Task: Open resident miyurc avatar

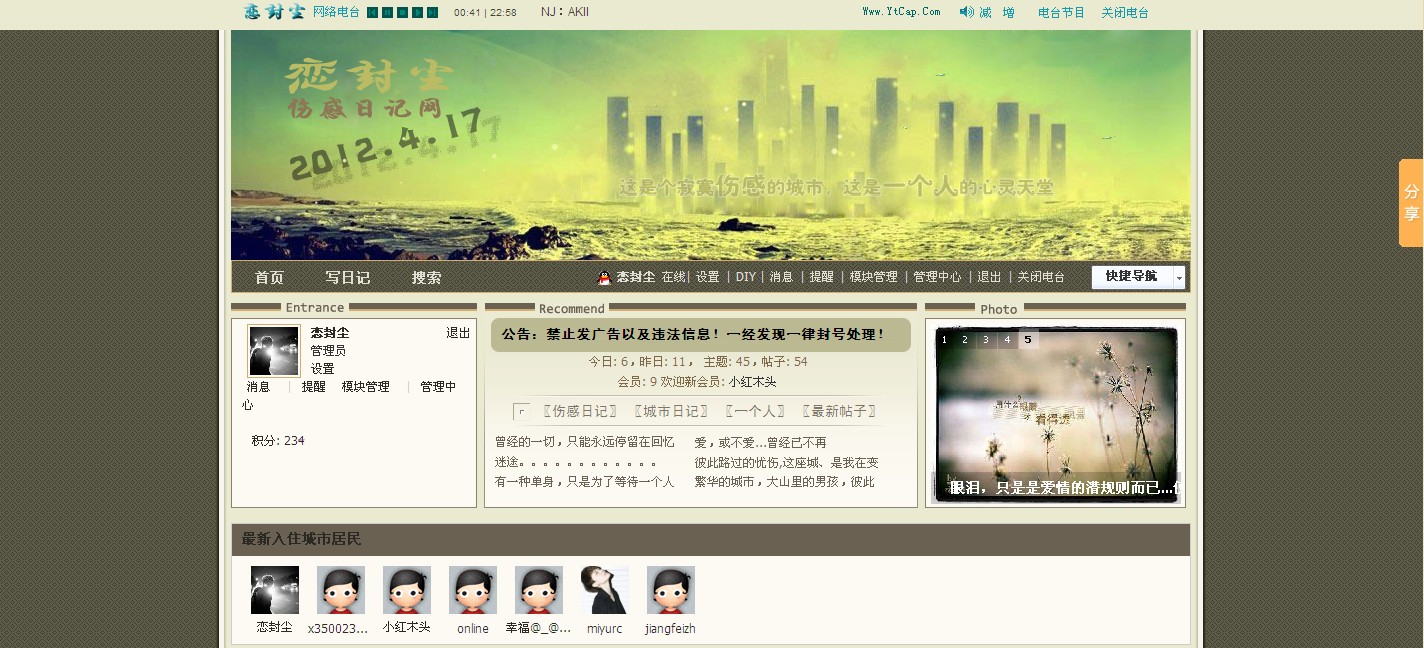Action: (x=605, y=590)
